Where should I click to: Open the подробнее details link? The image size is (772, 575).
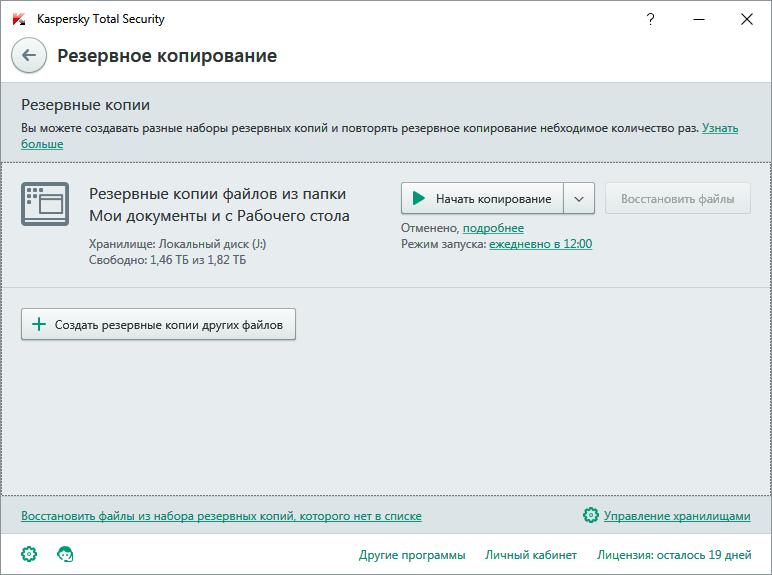click(x=493, y=228)
